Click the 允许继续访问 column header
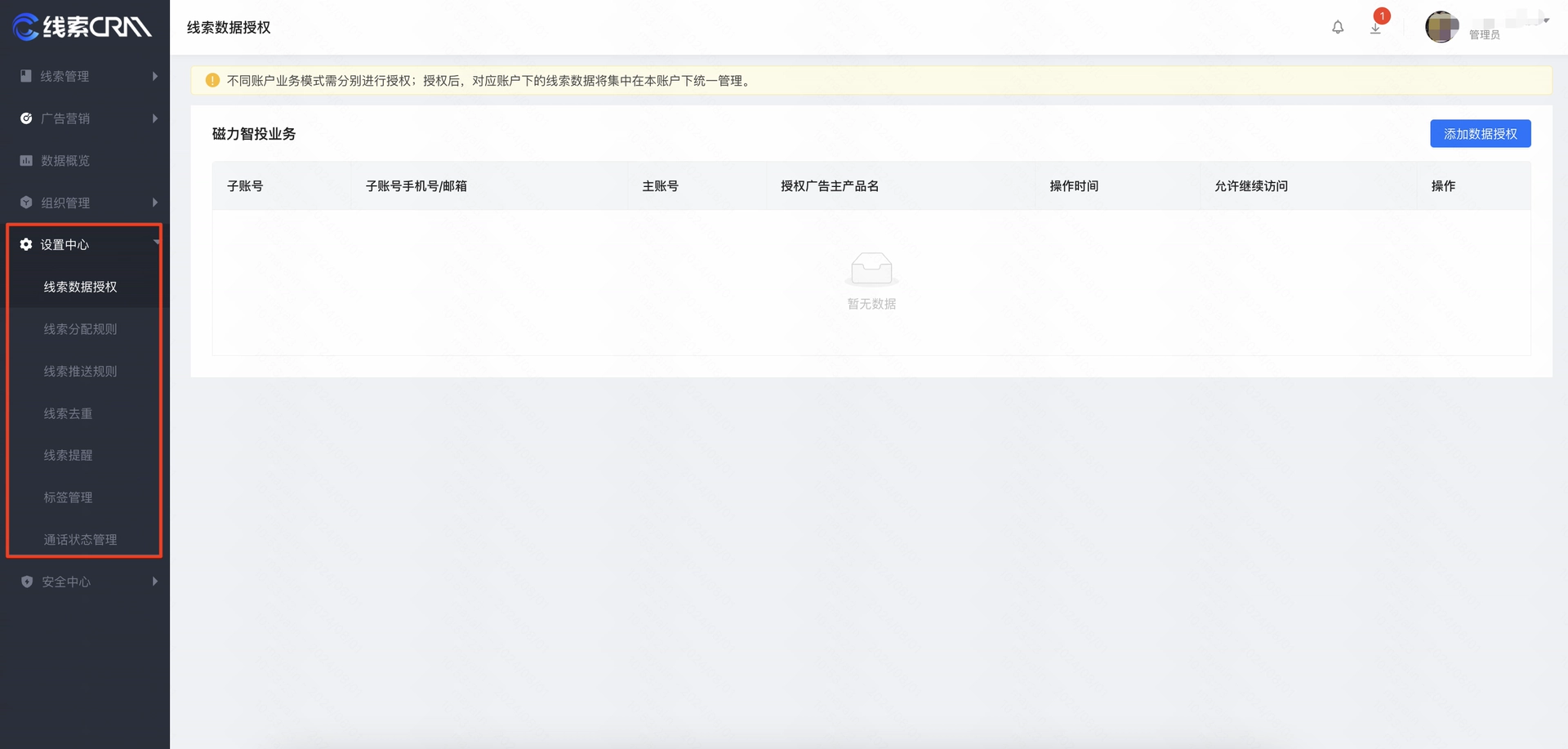Screen dimensions: 1568x749 pos(1251,186)
